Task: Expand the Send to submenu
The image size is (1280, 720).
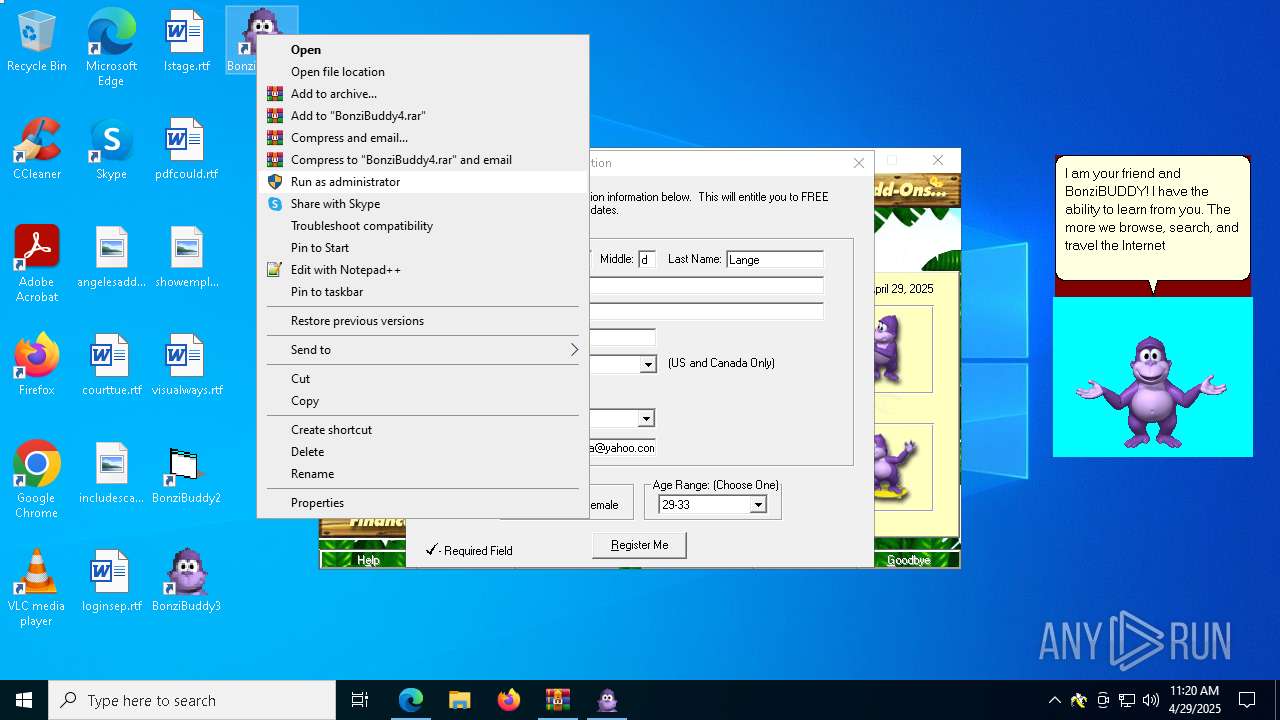Action: coord(422,350)
